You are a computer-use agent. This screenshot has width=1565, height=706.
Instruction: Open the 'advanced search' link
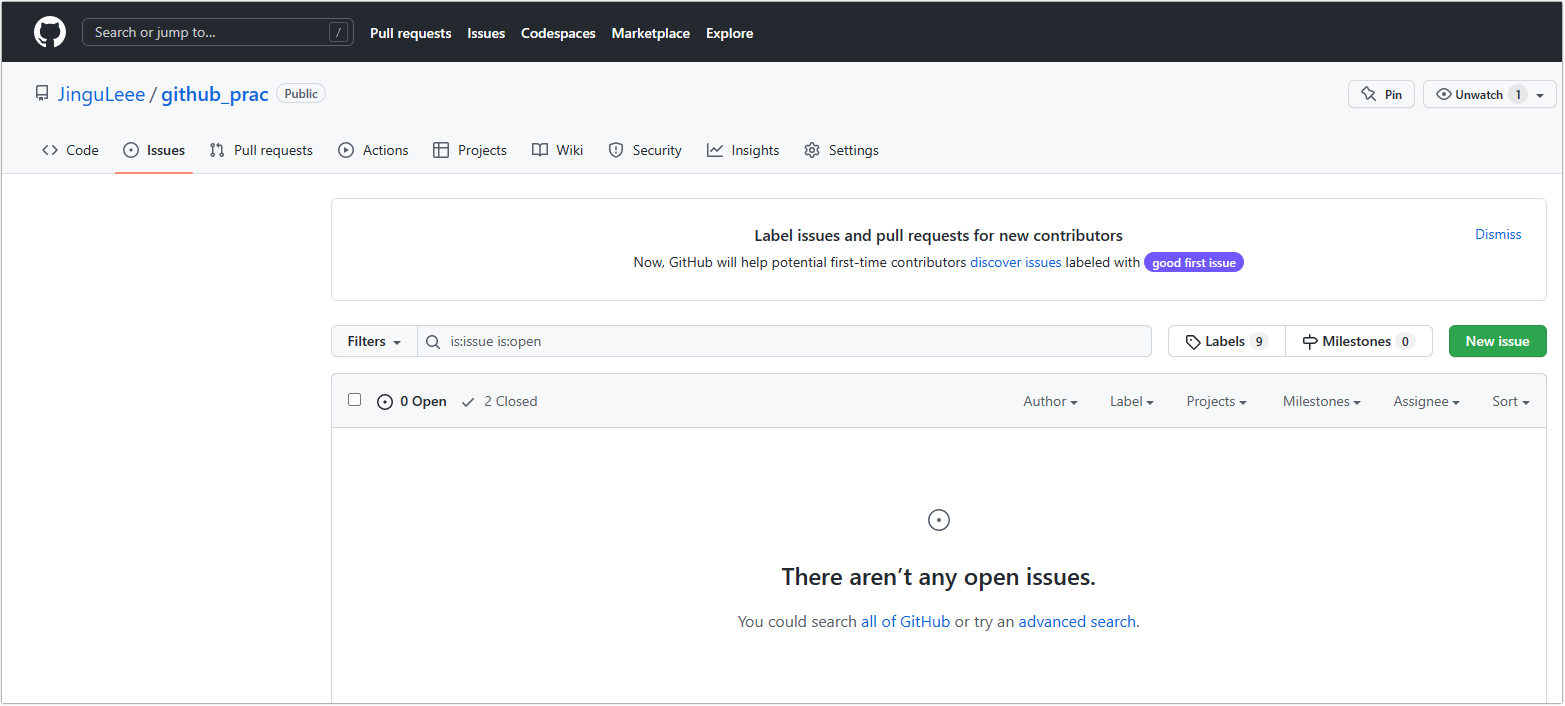coord(1077,621)
